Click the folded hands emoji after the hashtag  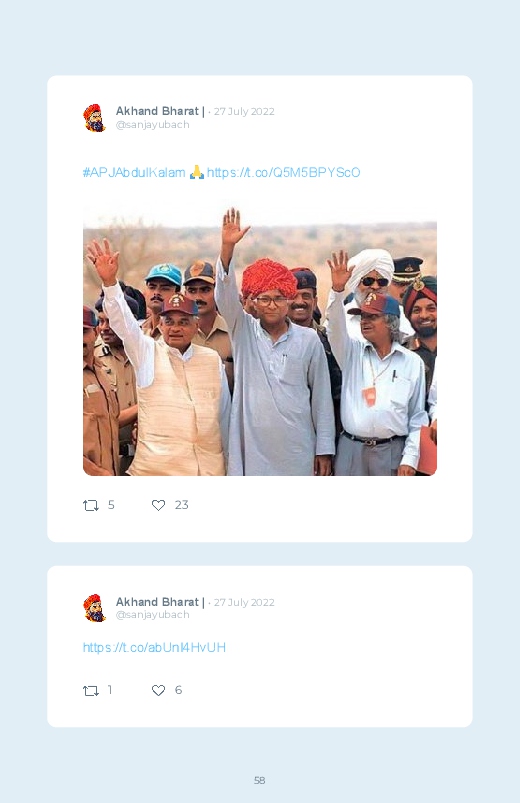(197, 173)
